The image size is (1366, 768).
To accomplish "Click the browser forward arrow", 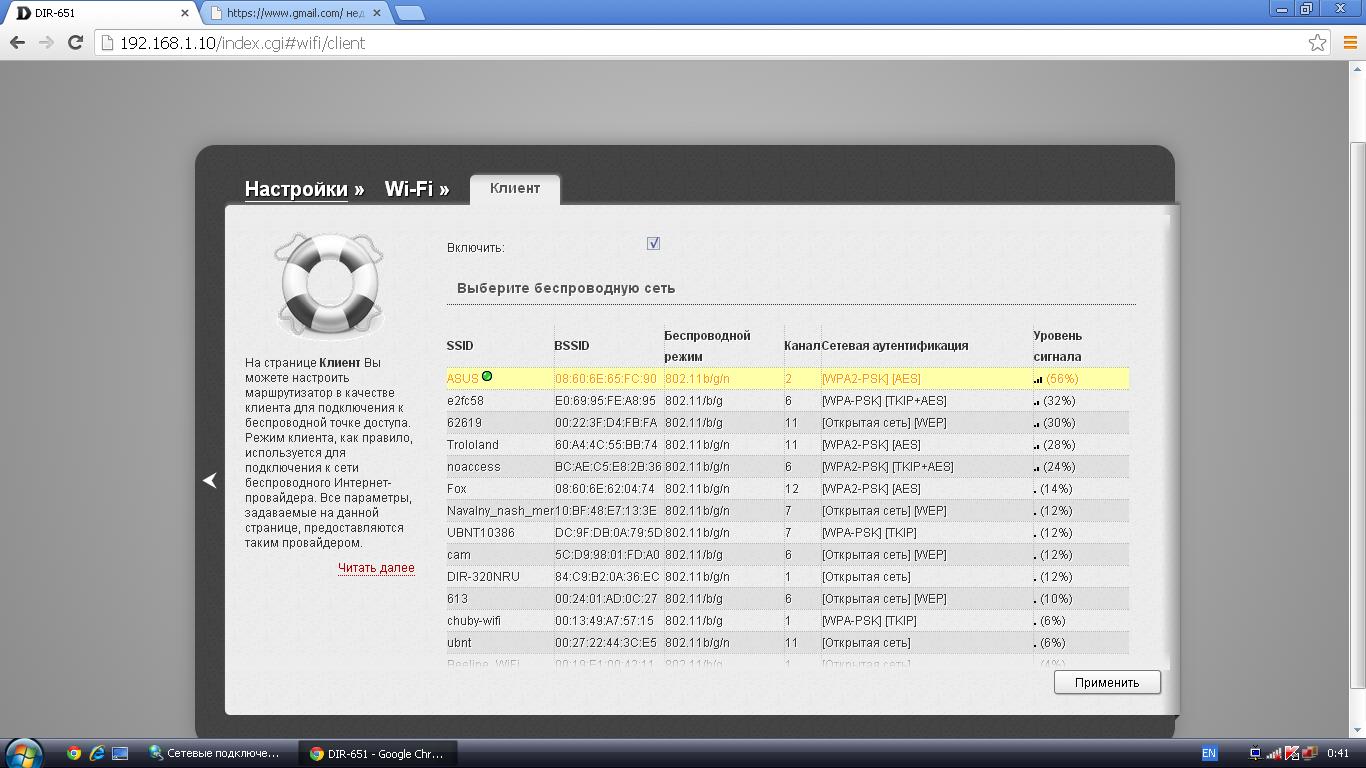I will (46, 43).
